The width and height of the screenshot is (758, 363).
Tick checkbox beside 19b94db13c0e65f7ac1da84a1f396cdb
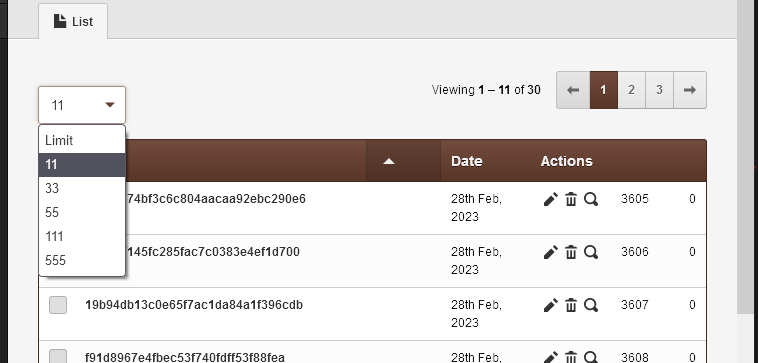pos(58,305)
